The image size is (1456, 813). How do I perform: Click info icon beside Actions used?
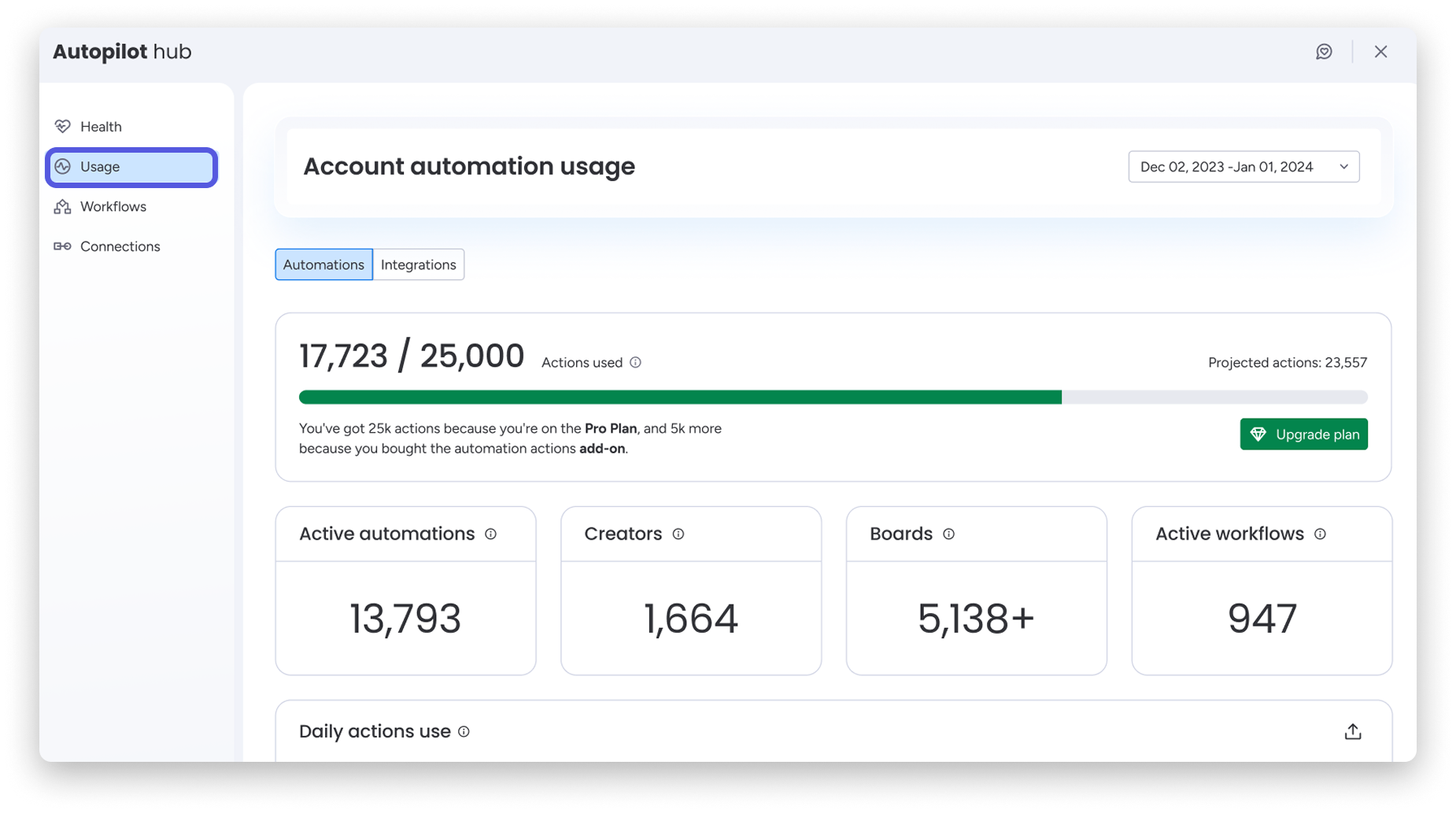[x=635, y=363]
